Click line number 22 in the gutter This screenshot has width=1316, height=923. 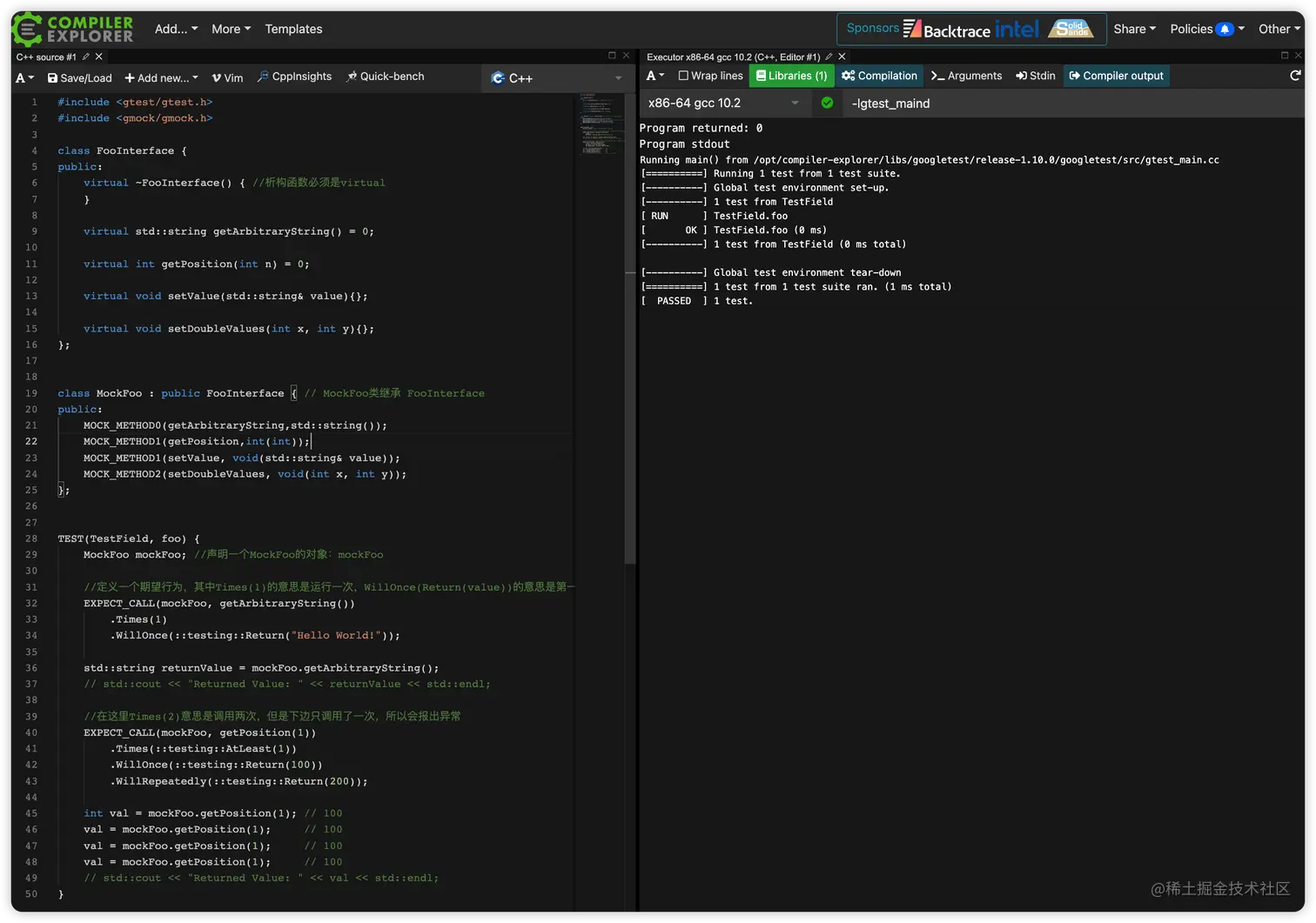click(31, 441)
